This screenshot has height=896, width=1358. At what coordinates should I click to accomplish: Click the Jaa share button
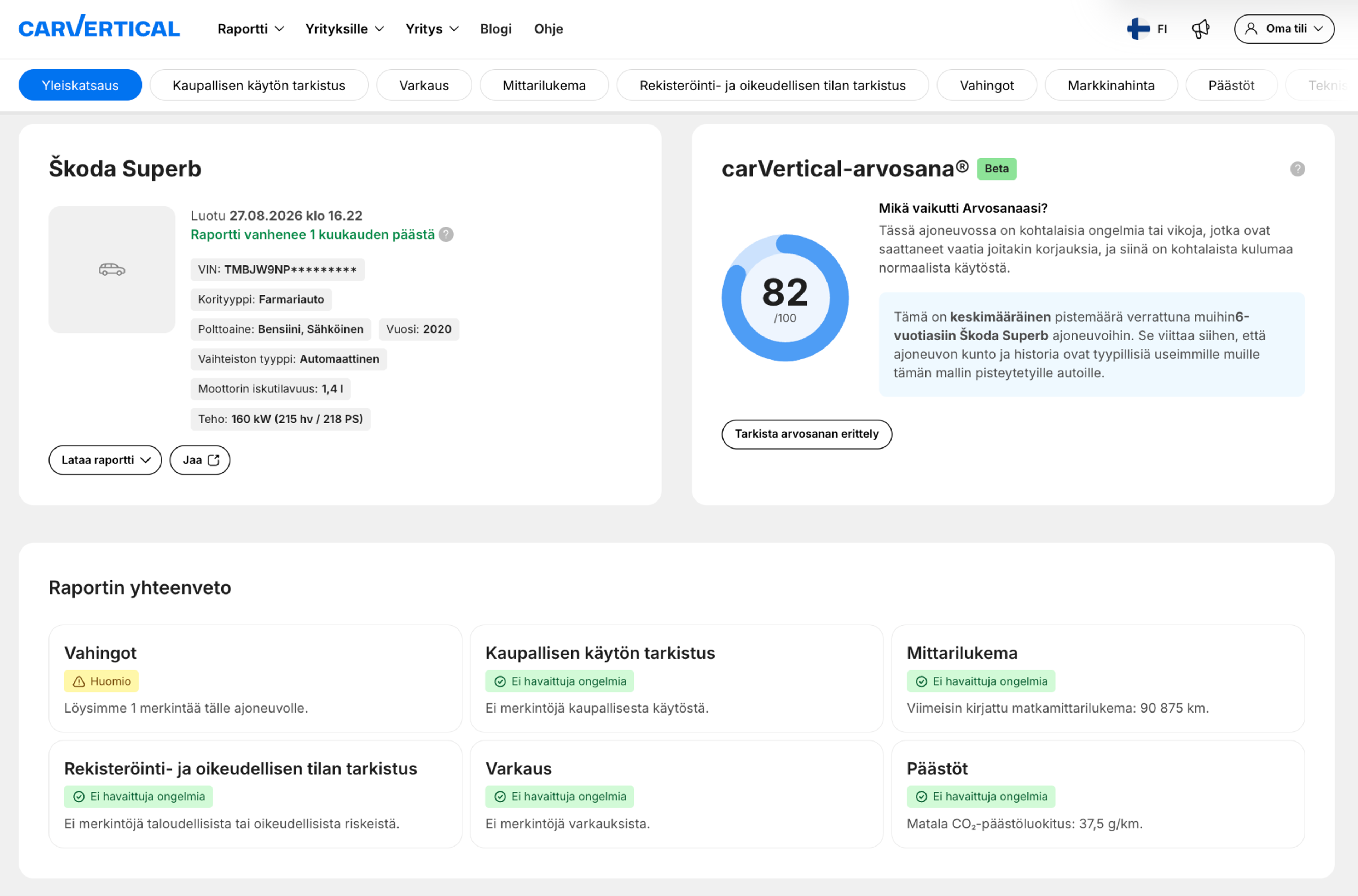point(199,460)
